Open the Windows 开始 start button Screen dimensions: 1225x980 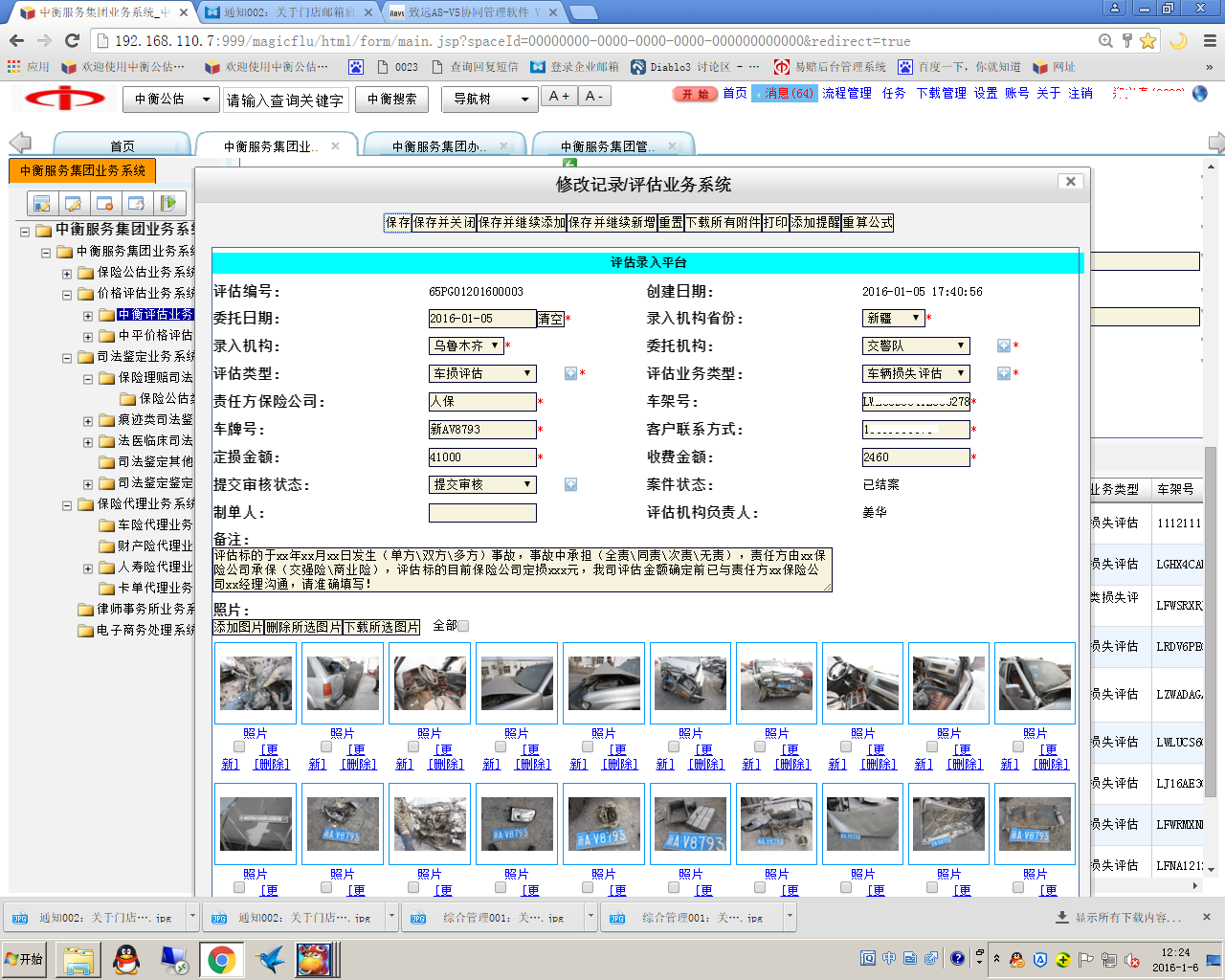(x=25, y=959)
